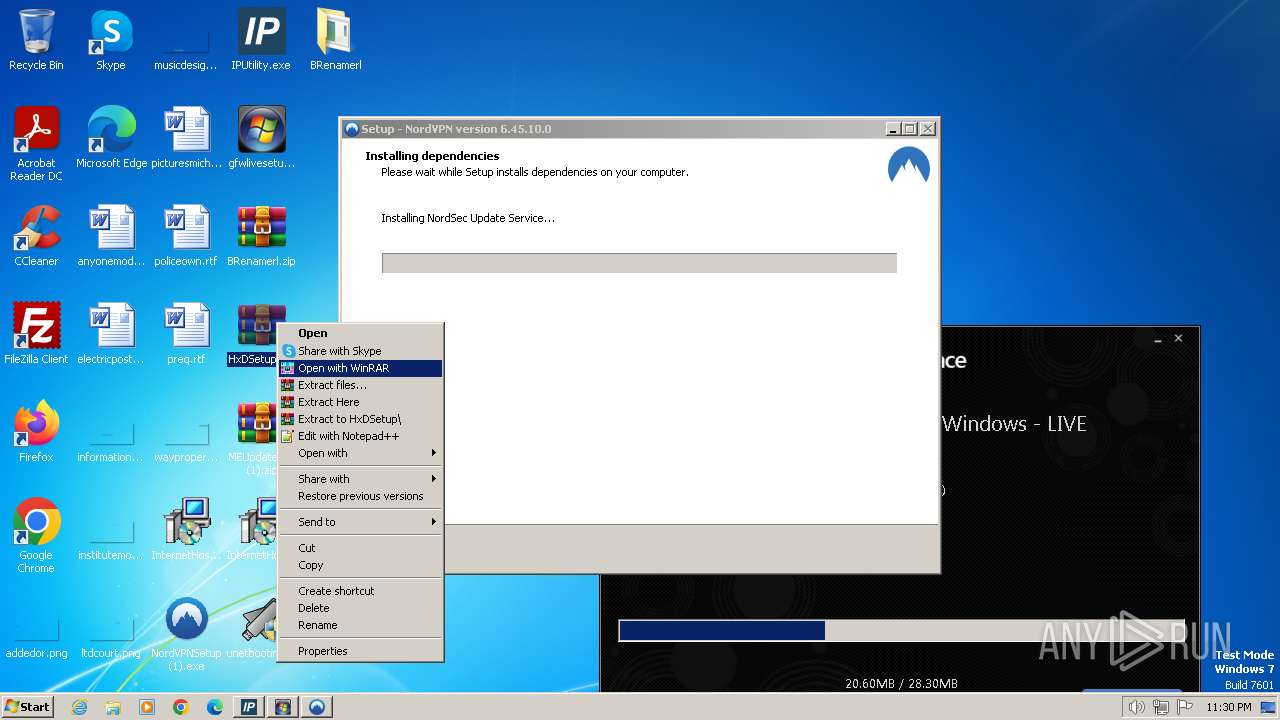Select Cut in the context menu
Image resolution: width=1280 pixels, height=720 pixels.
tap(360, 548)
